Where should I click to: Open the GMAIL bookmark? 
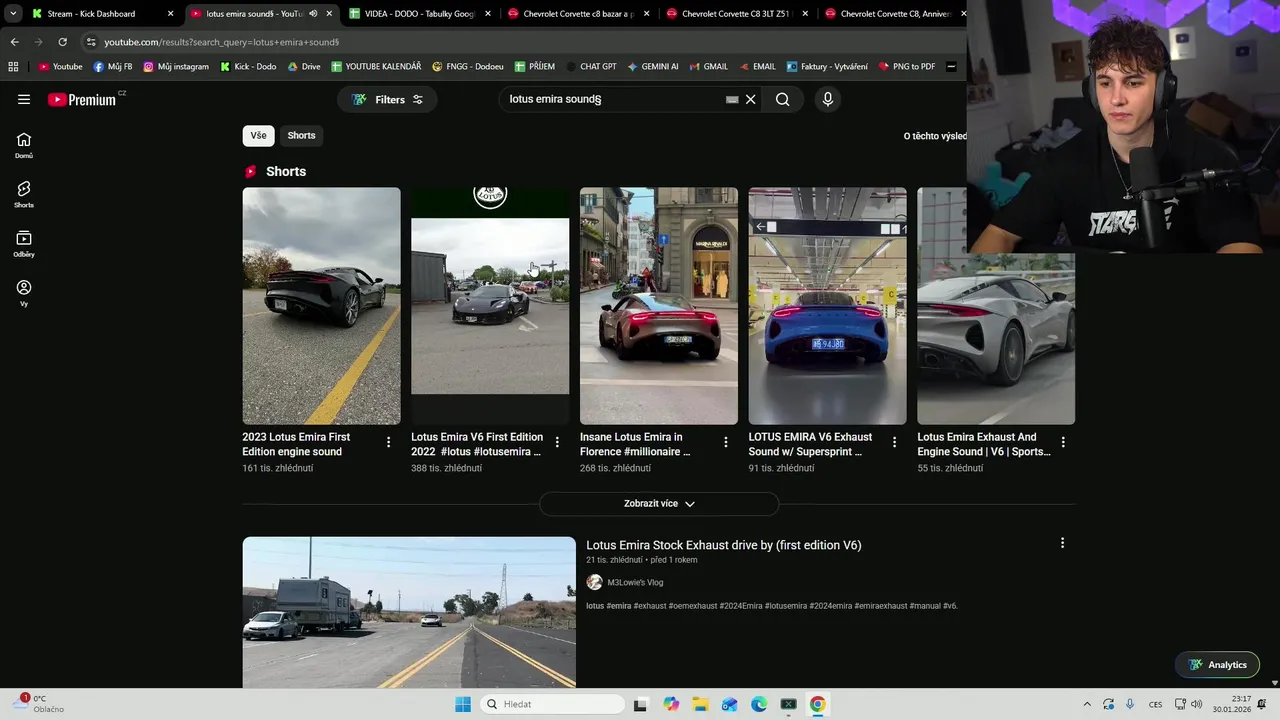(708, 67)
